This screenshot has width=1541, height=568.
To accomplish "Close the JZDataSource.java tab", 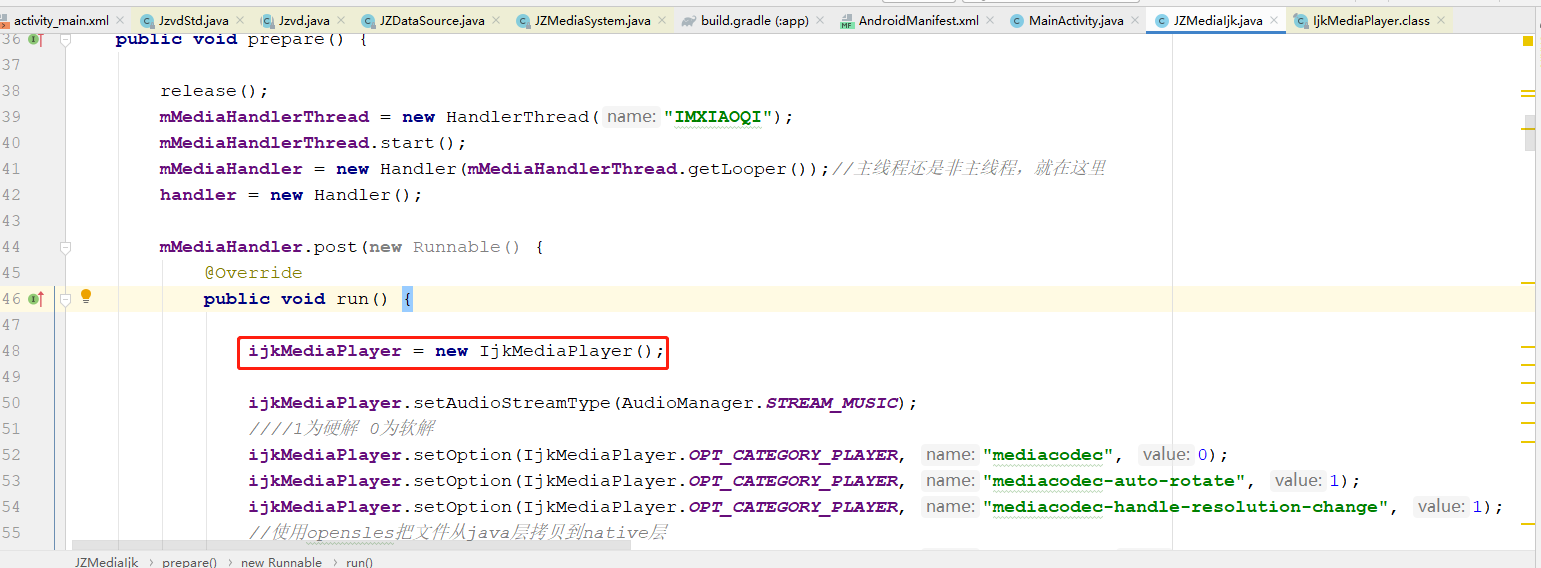I will [497, 20].
